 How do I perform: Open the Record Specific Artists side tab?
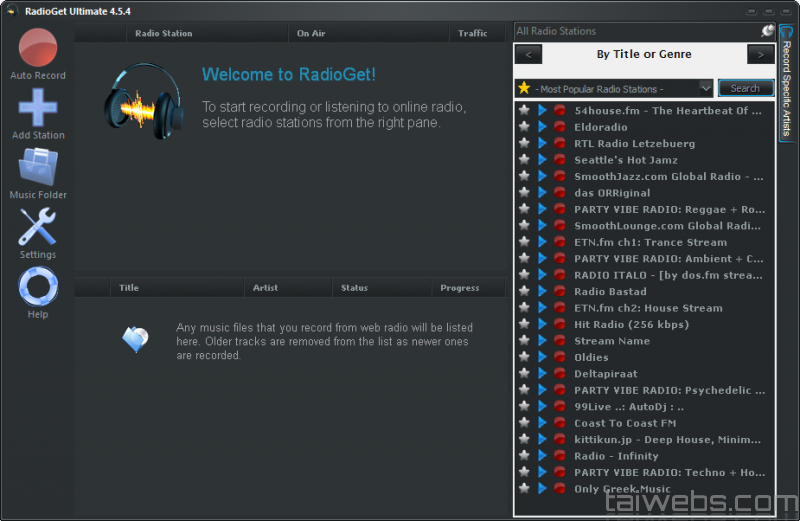787,84
